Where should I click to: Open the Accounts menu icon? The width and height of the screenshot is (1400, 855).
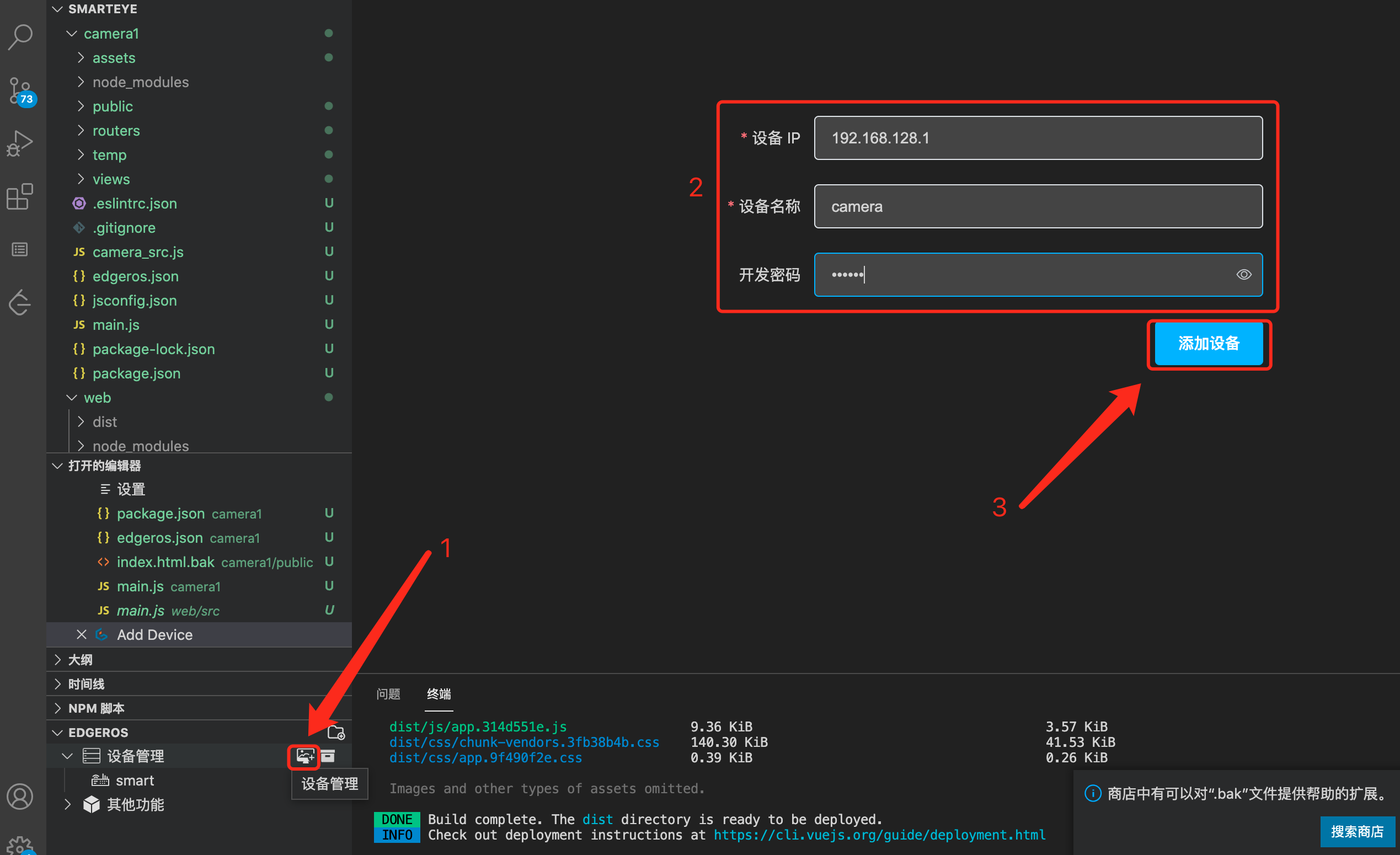point(20,797)
